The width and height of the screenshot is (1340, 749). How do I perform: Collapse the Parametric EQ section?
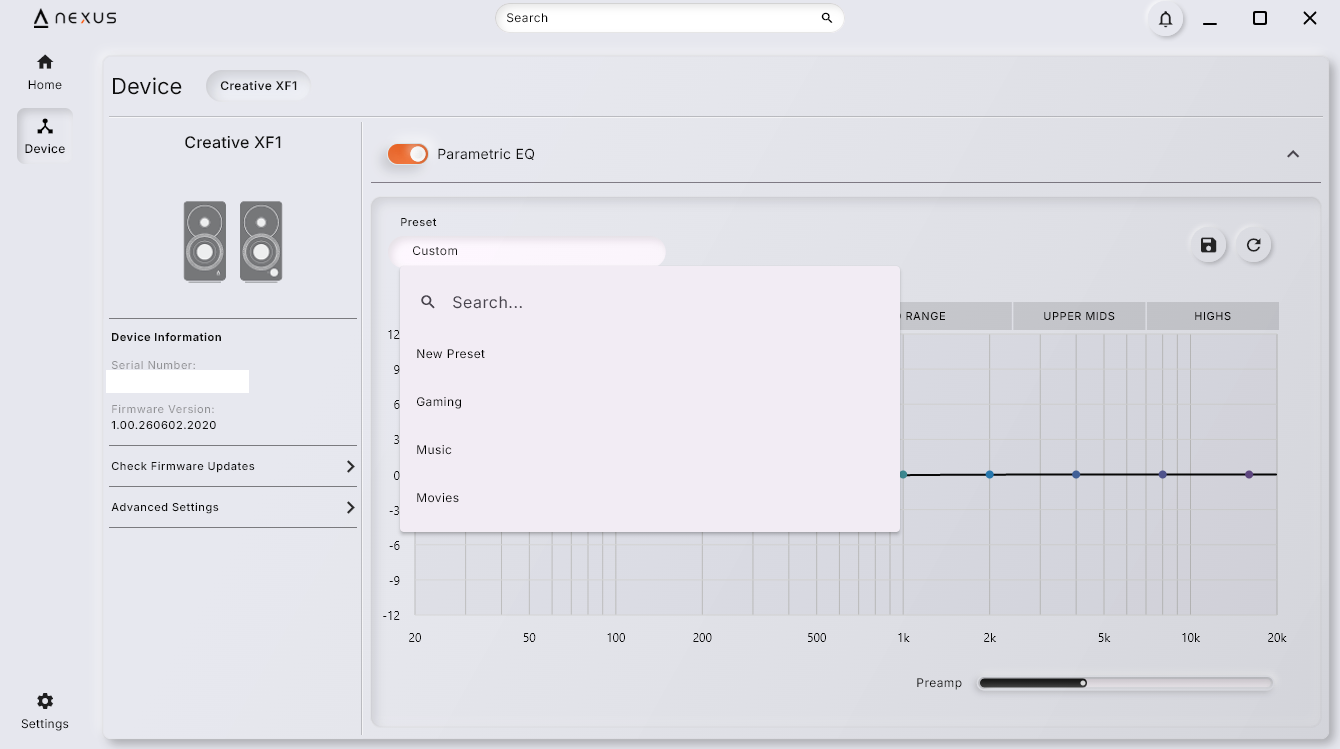(x=1293, y=154)
